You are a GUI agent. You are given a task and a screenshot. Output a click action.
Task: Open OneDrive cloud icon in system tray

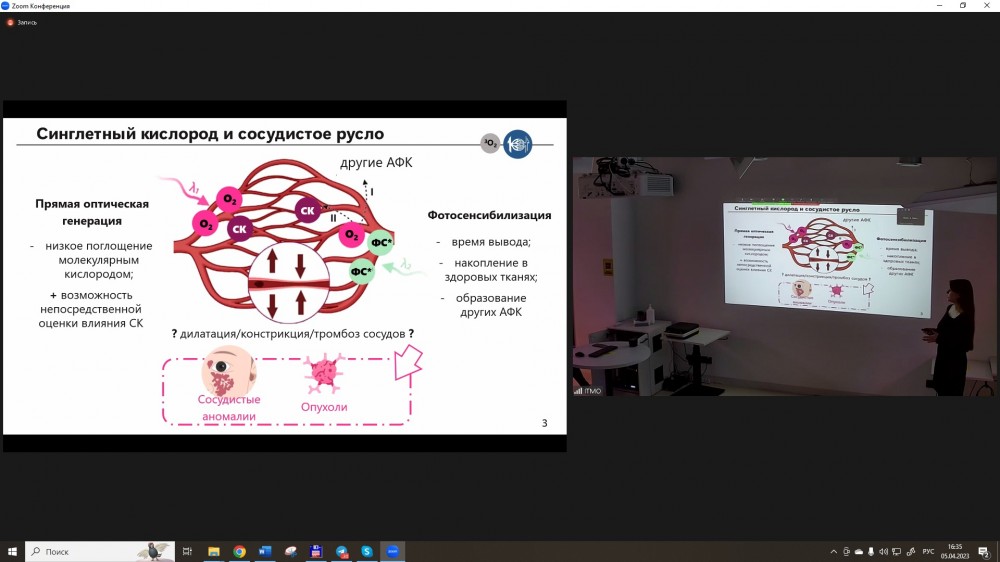859,551
